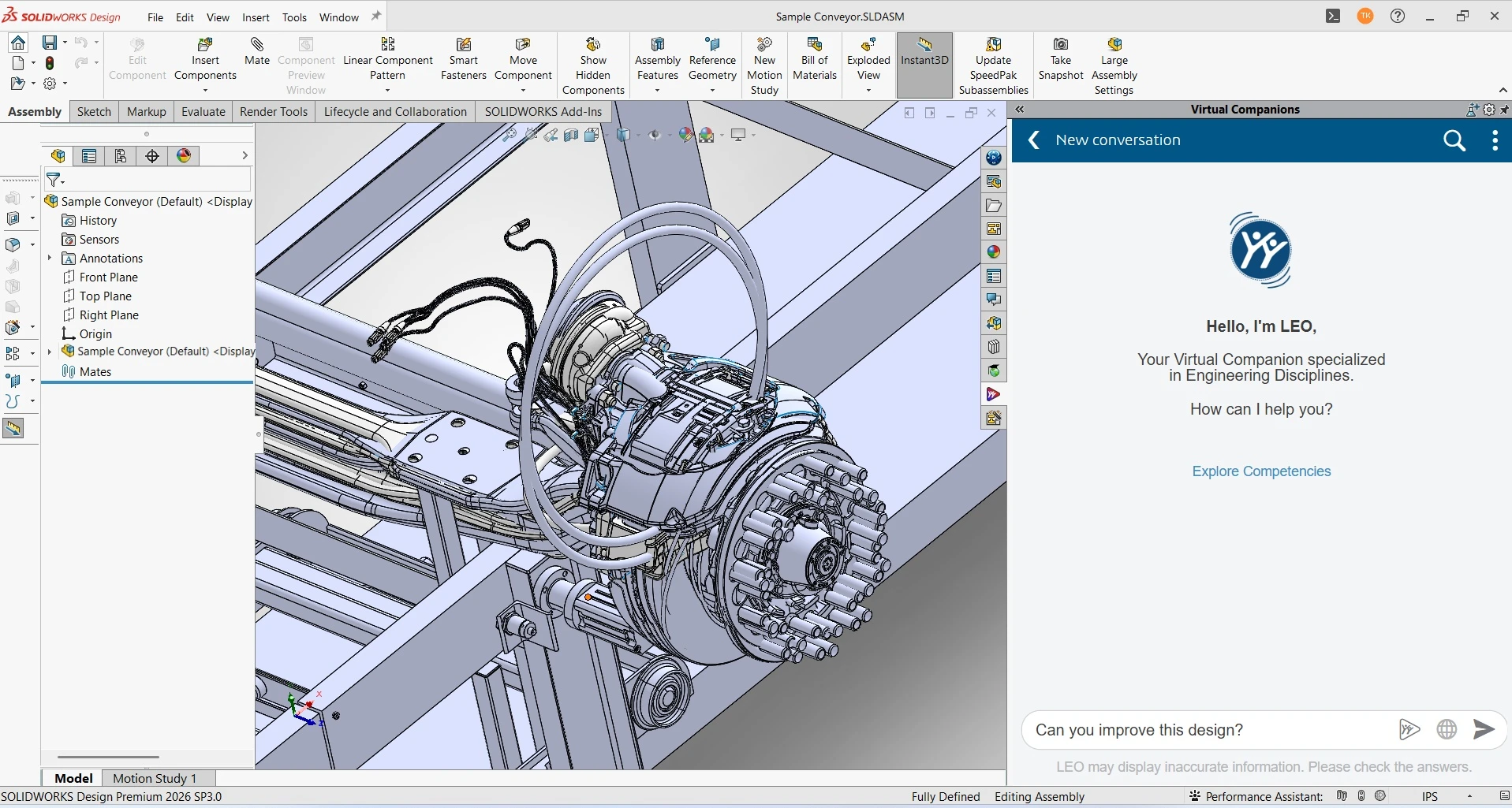Viewport: 1512px width, 808px height.
Task: Click the user account avatar
Action: (1365, 16)
